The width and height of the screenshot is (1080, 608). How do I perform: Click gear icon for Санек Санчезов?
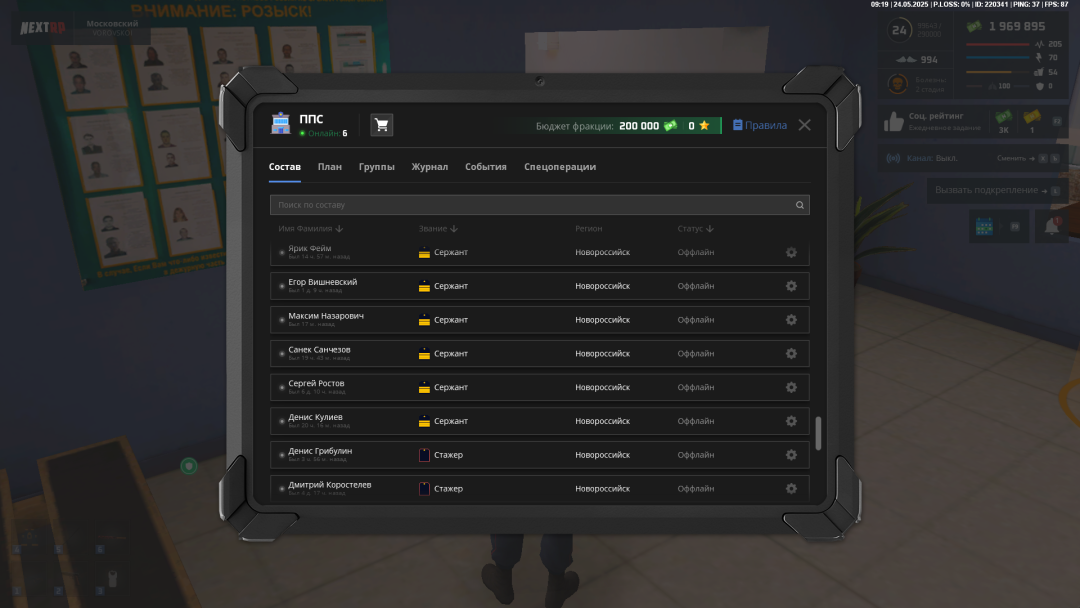(791, 354)
